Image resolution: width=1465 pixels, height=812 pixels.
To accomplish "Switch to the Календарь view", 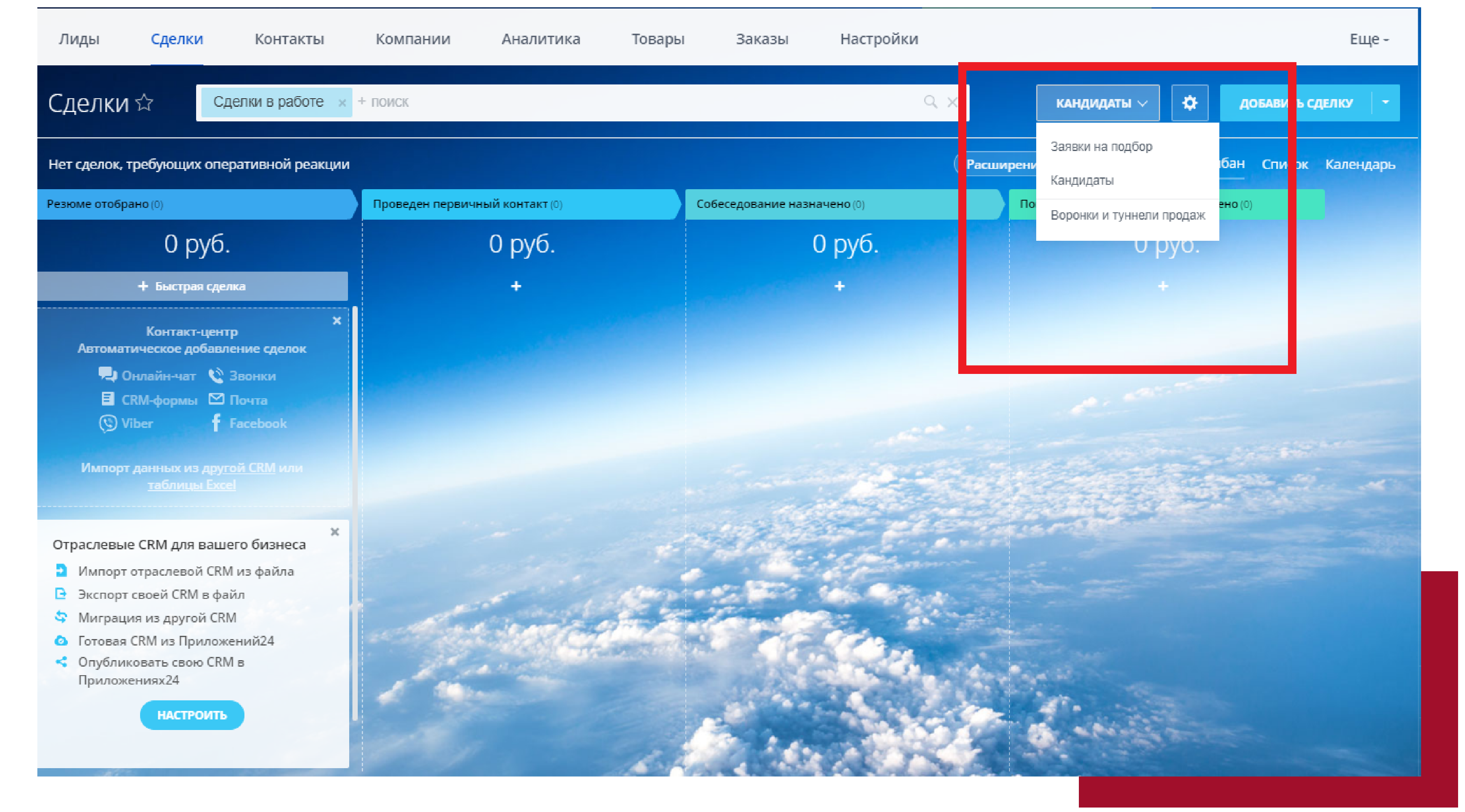I will [x=1360, y=164].
